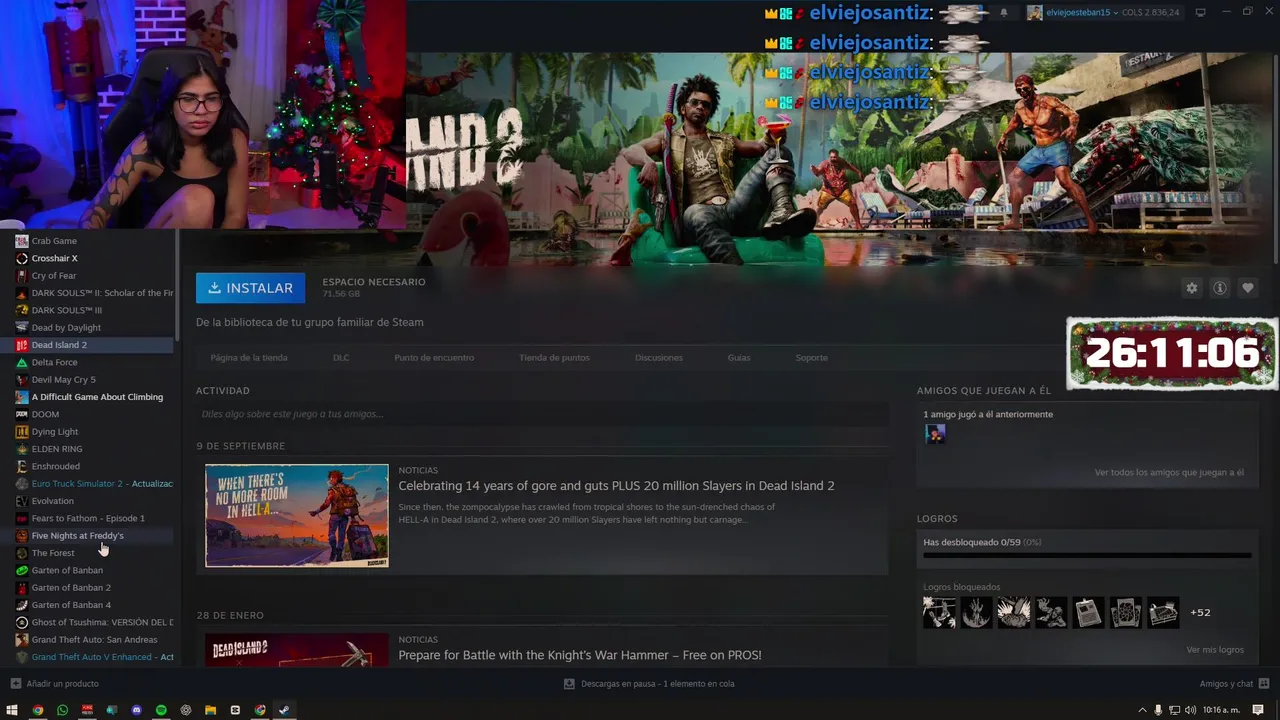Viewport: 1280px width, 720px height.
Task: Open Knight's War Hammer news headline
Action: click(x=580, y=655)
